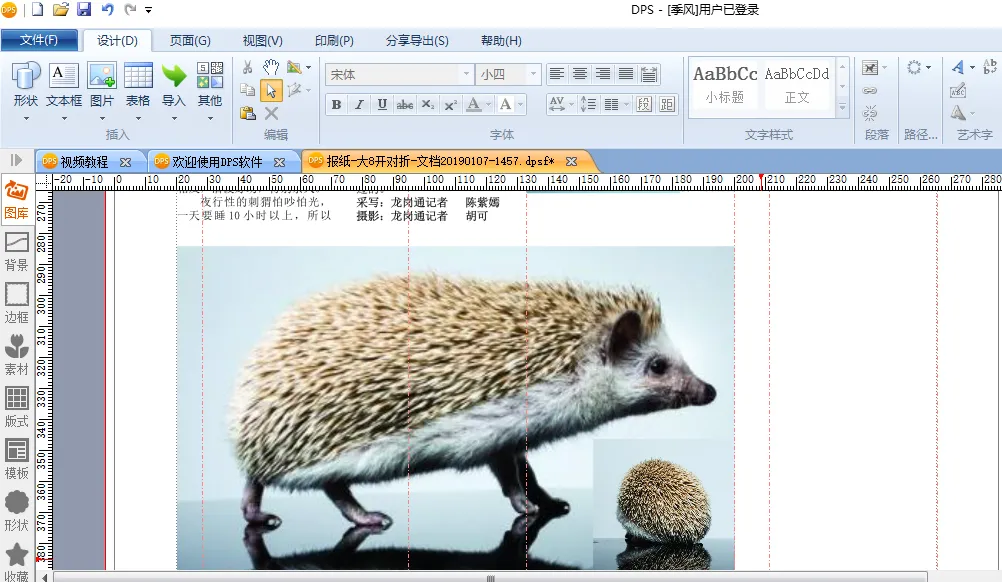Close the 欢迎使用DPS软件 tab

pyautogui.click(x=280, y=161)
